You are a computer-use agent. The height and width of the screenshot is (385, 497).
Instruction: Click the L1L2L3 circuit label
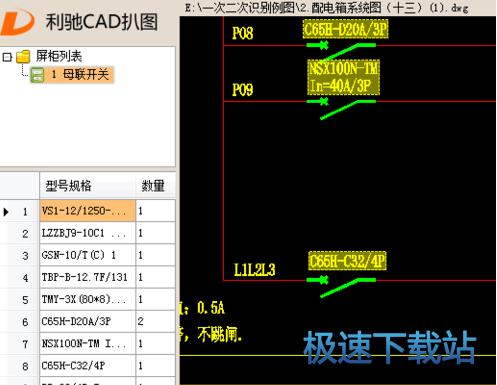point(255,270)
